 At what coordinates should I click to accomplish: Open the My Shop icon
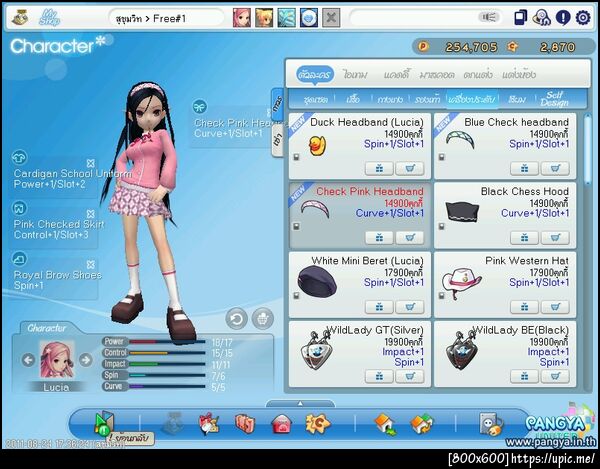(49, 18)
